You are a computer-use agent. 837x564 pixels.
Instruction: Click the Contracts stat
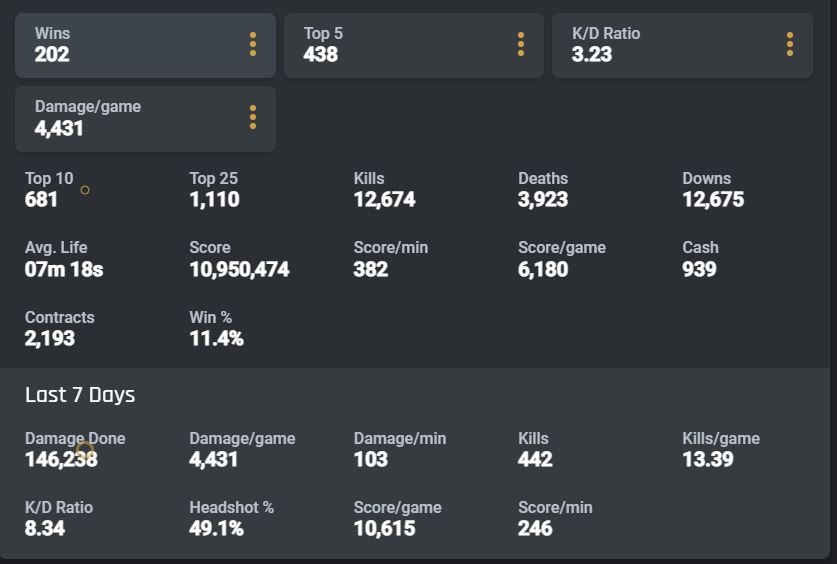(59, 328)
